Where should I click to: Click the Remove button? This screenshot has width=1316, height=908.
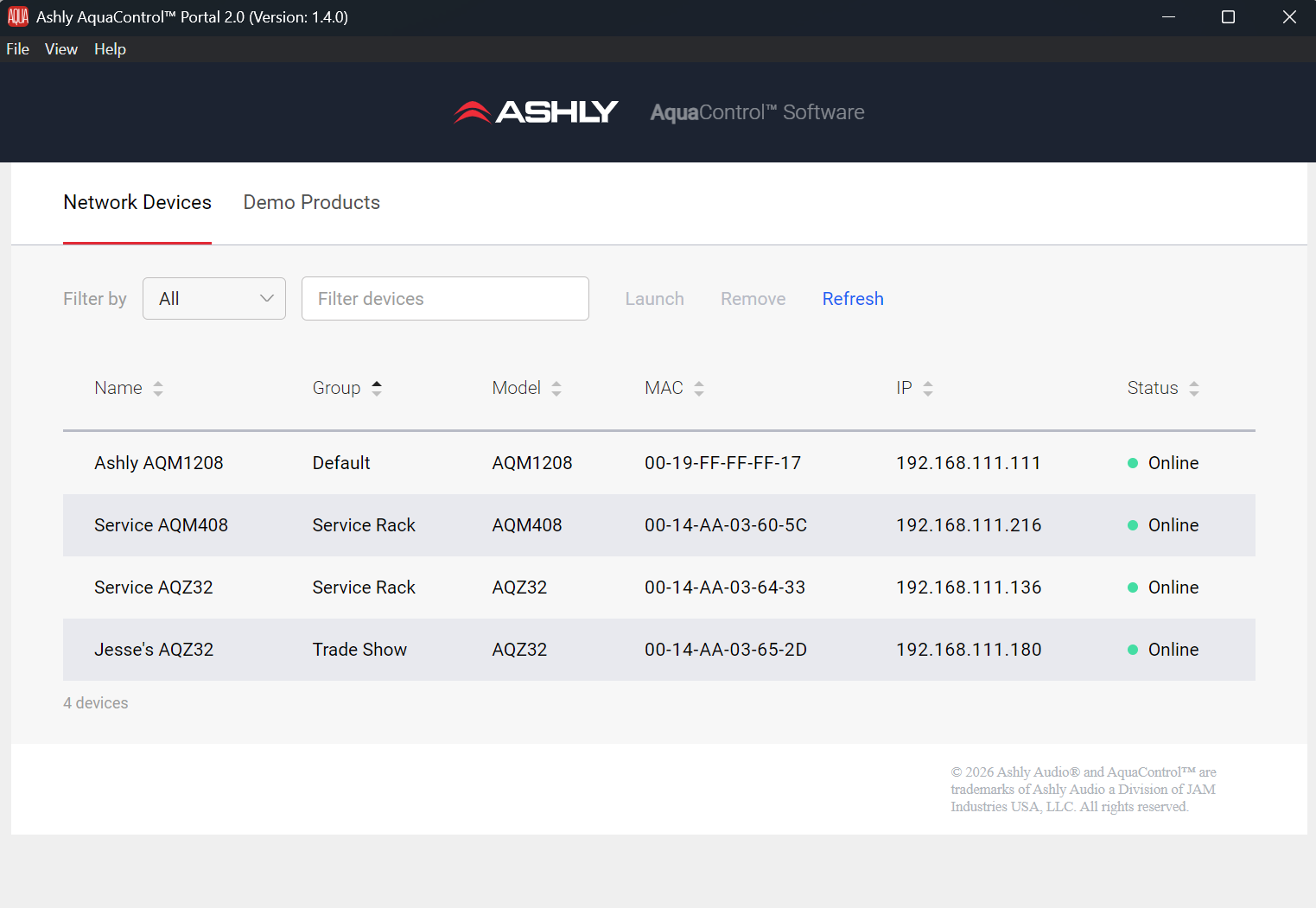(753, 299)
